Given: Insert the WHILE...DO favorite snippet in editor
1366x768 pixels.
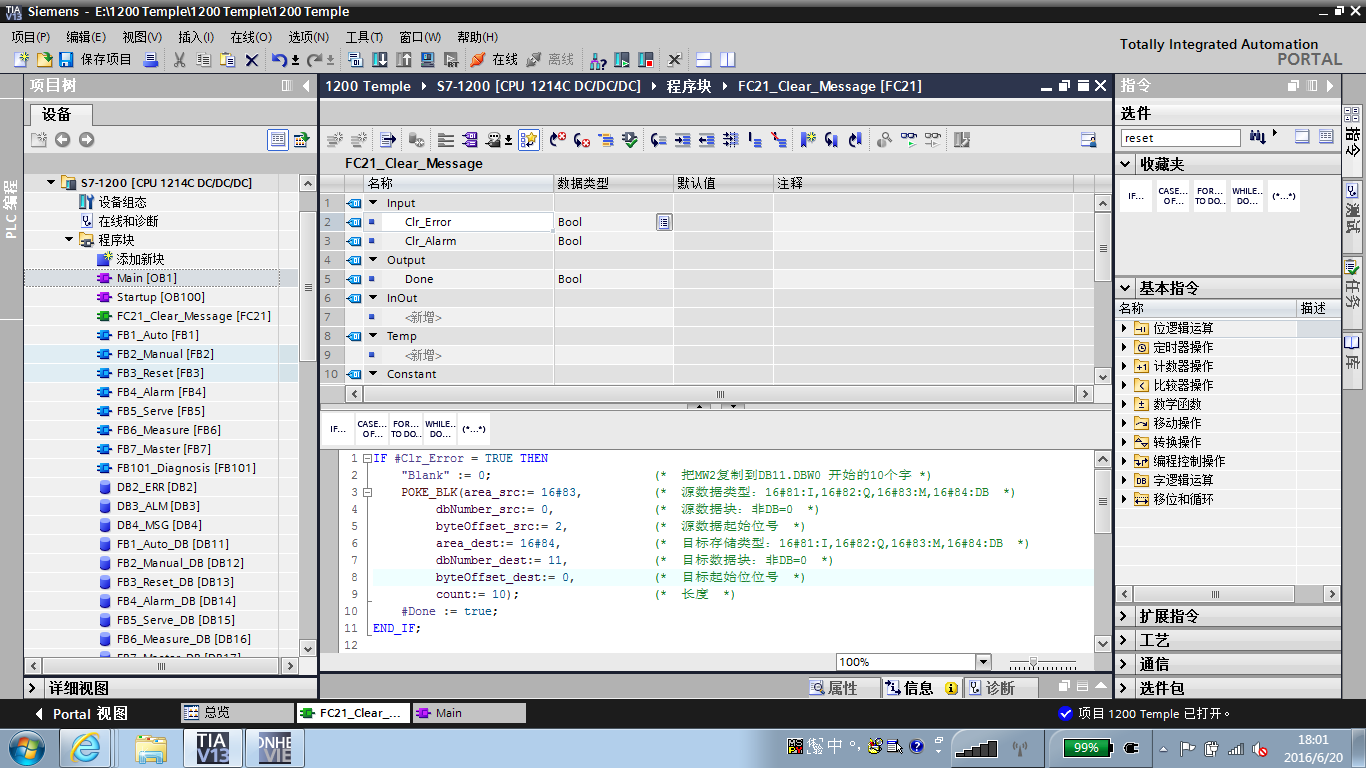Looking at the screenshot, I should point(439,429).
